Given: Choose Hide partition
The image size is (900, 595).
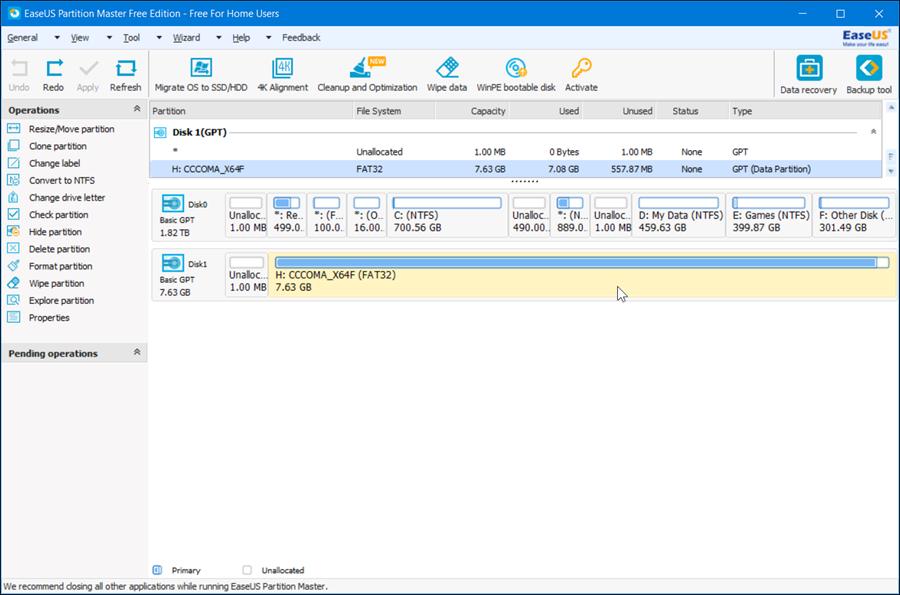Looking at the screenshot, I should [x=55, y=232].
